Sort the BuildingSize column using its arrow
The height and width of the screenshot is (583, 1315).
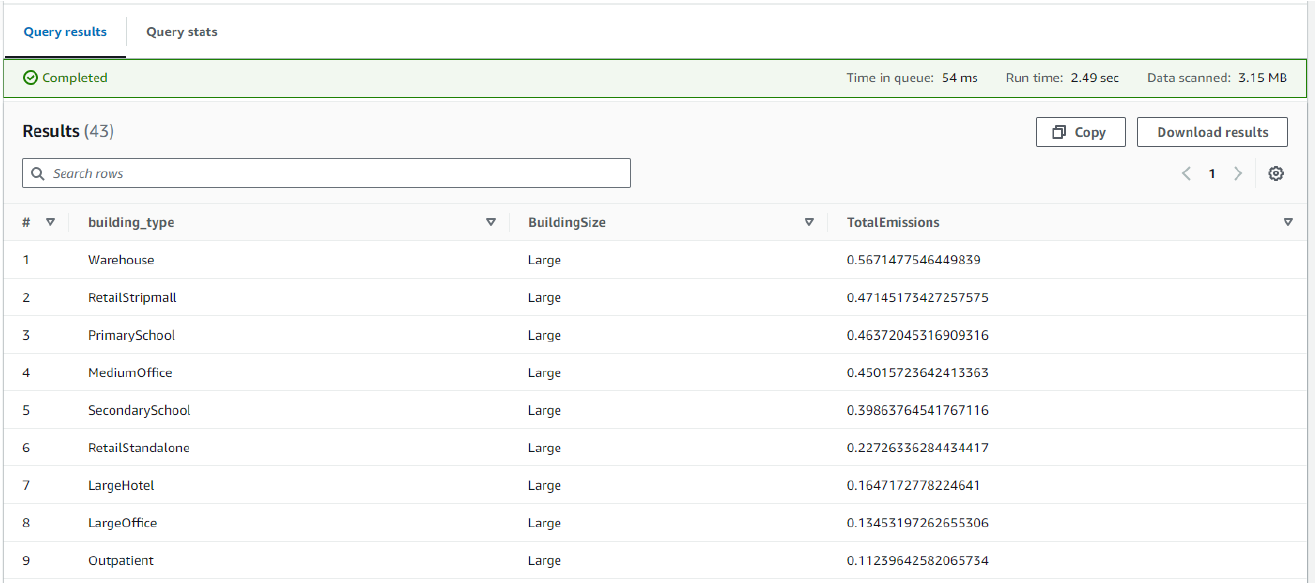click(x=809, y=222)
